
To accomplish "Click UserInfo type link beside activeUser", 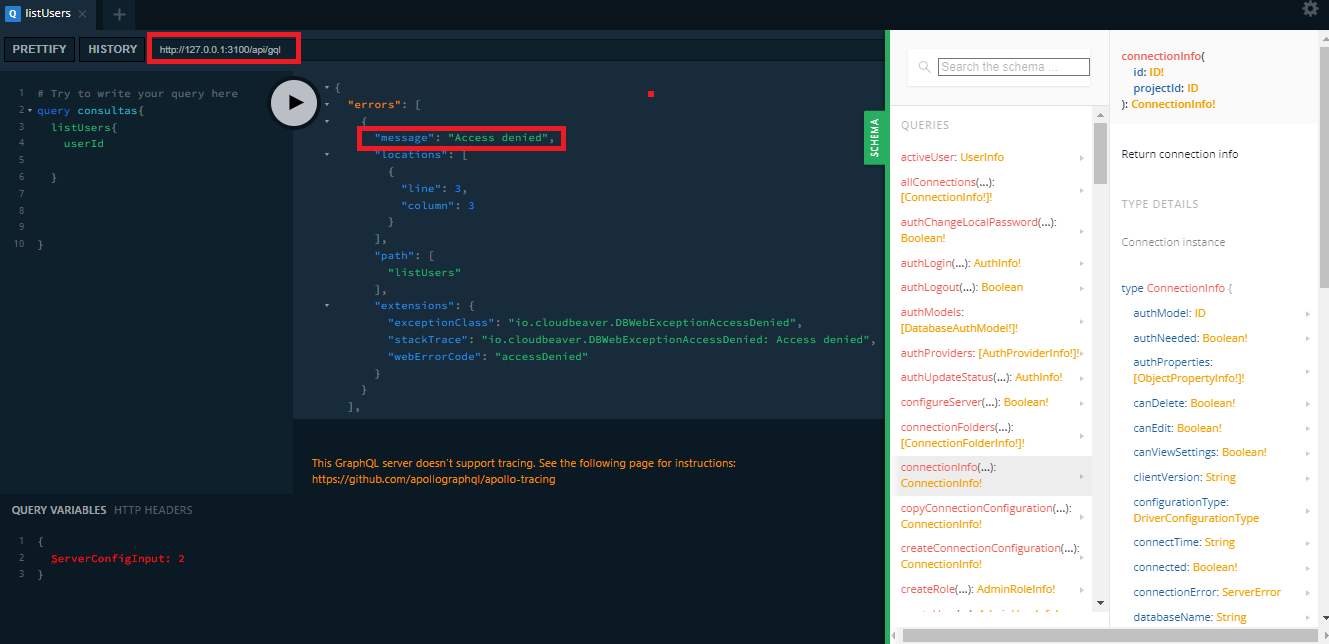I will [982, 158].
